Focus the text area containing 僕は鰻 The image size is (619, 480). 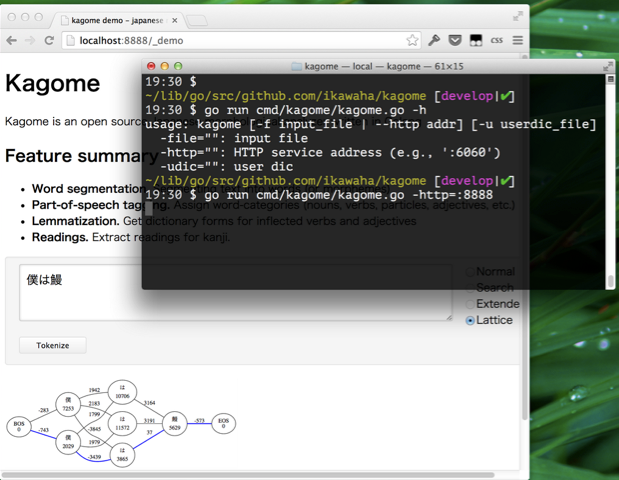(x=236, y=292)
